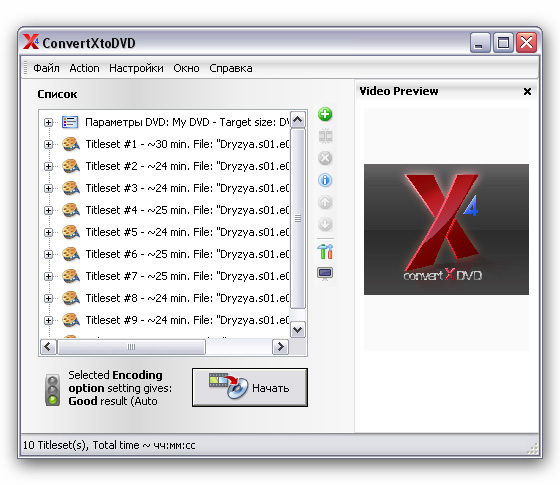The width and height of the screenshot is (560, 485).
Task: Click the list scroll down arrow
Action: [x=298, y=329]
